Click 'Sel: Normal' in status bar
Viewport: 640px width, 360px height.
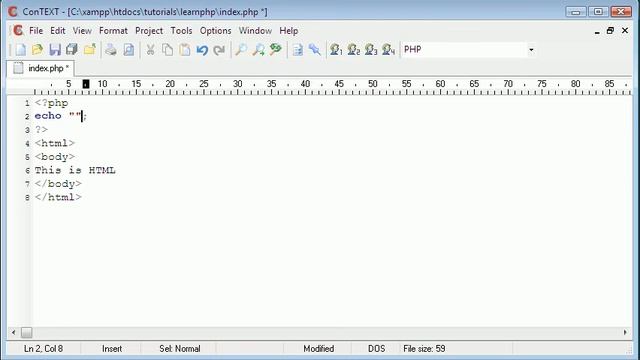180,349
